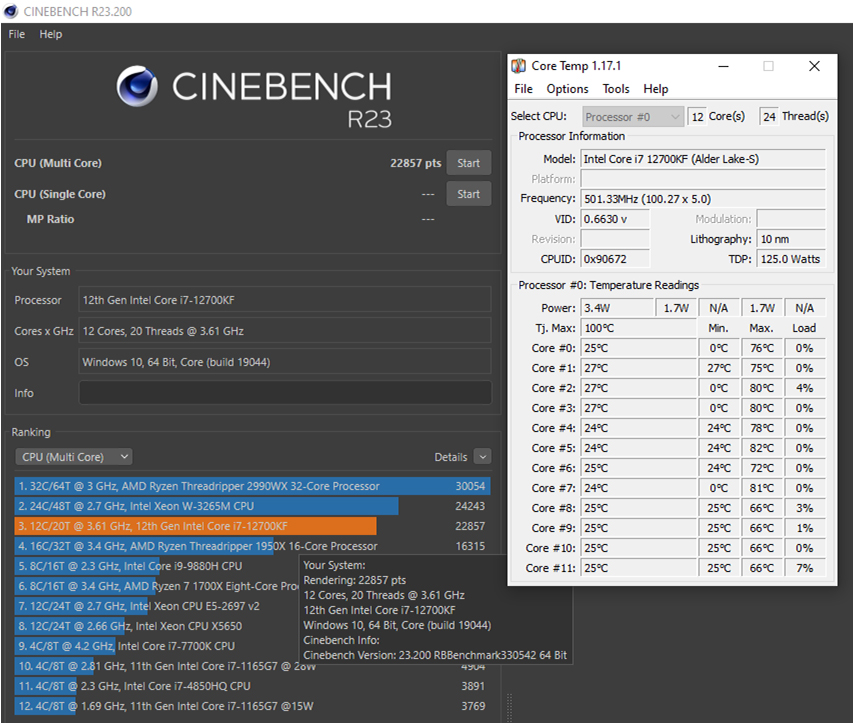Click the VID value 0.6630 v
This screenshot has width=853, height=723.
coord(615,219)
